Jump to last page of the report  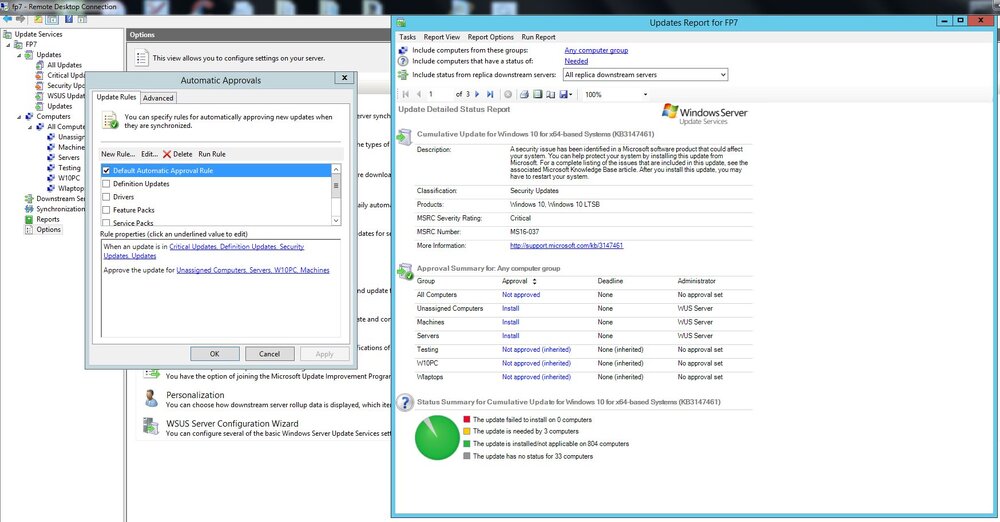(x=490, y=94)
